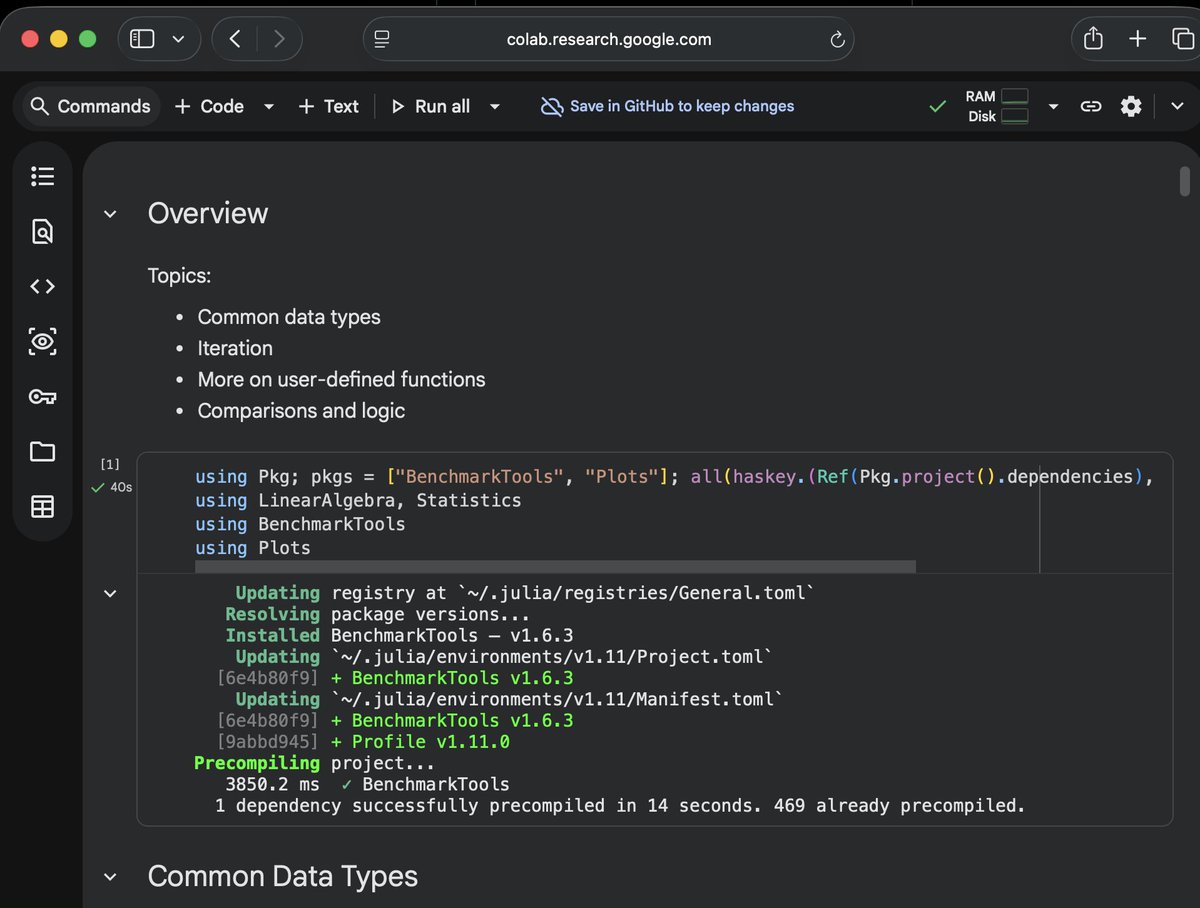Reload the page with the refresh icon
Screen dimensions: 1200x908
pyautogui.click(x=837, y=40)
